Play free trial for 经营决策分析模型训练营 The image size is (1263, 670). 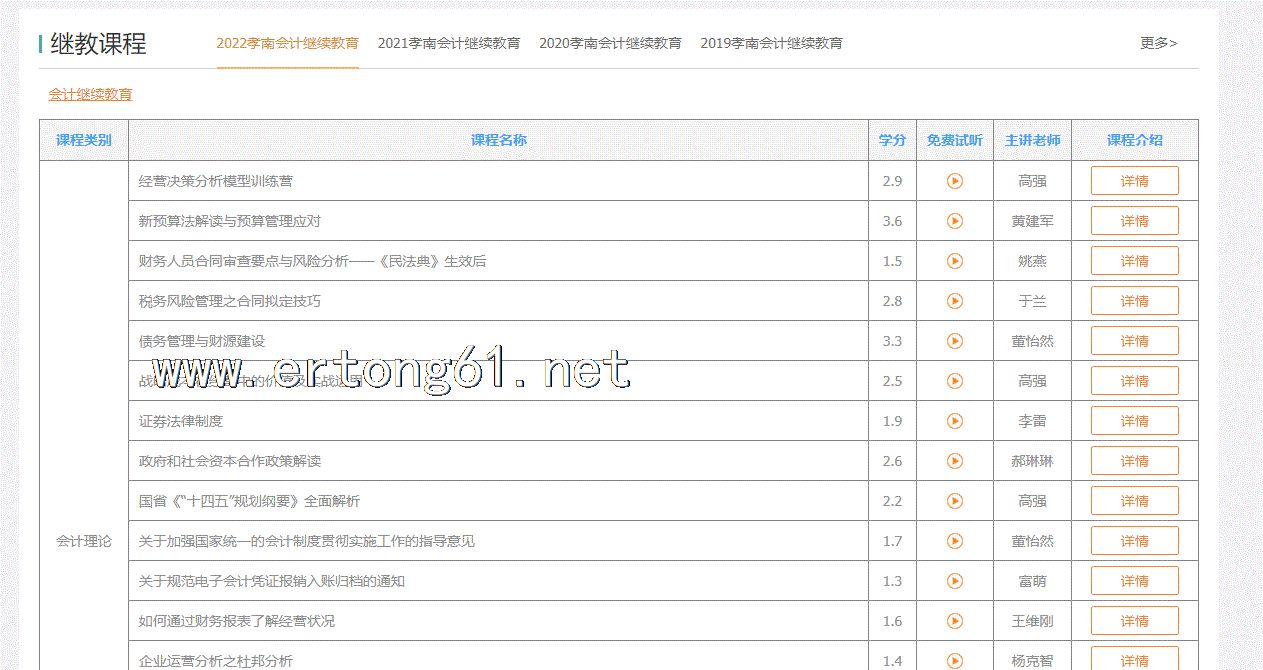point(954,181)
